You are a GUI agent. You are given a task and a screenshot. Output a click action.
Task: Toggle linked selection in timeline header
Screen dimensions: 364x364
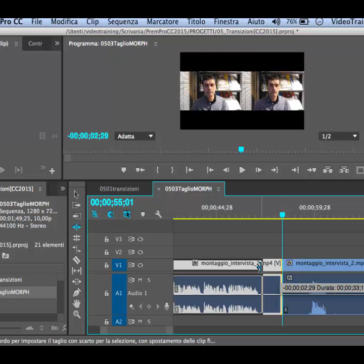pos(127,214)
